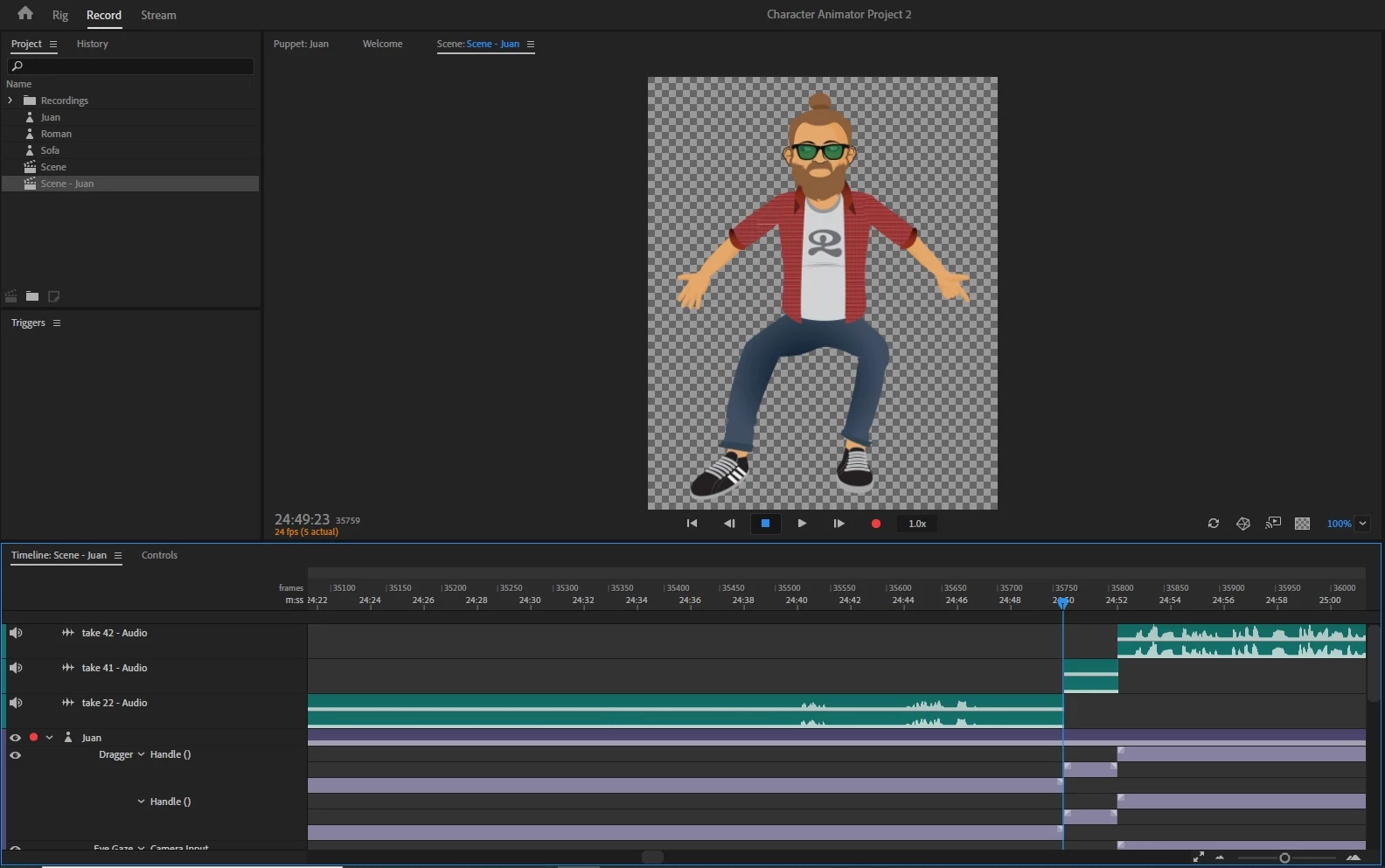
Task: Open the Stream workspace
Action: [158, 15]
